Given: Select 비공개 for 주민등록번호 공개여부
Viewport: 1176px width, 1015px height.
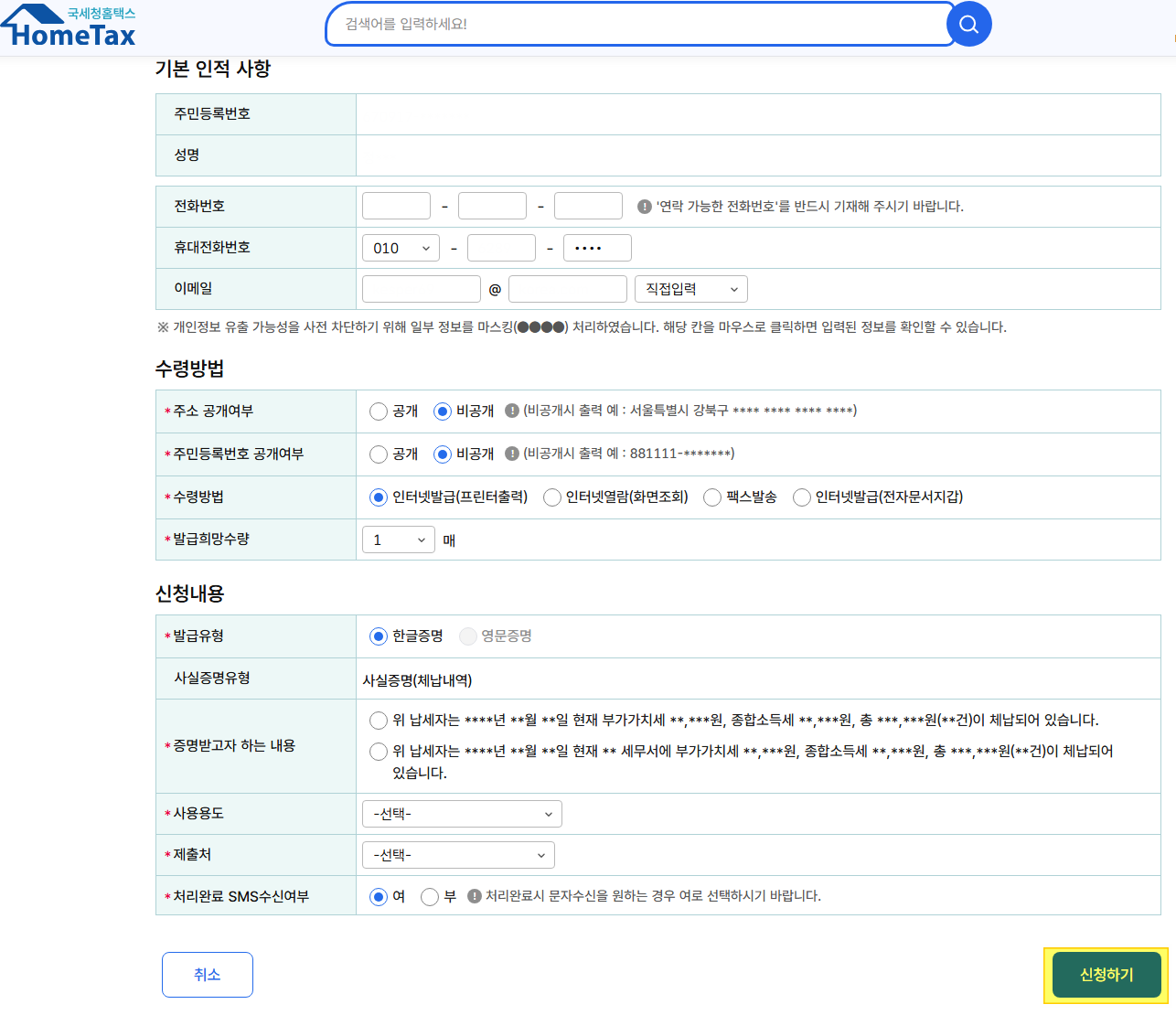Looking at the screenshot, I should point(442,454).
